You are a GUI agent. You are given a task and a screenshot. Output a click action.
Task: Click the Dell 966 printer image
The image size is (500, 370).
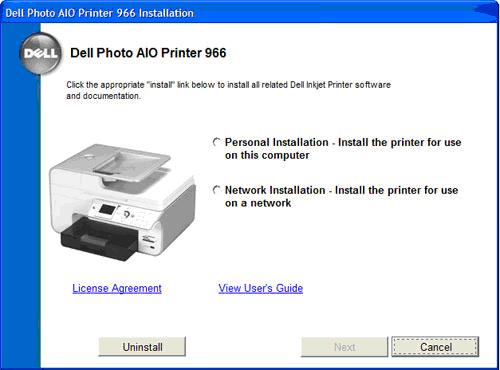click(x=123, y=202)
